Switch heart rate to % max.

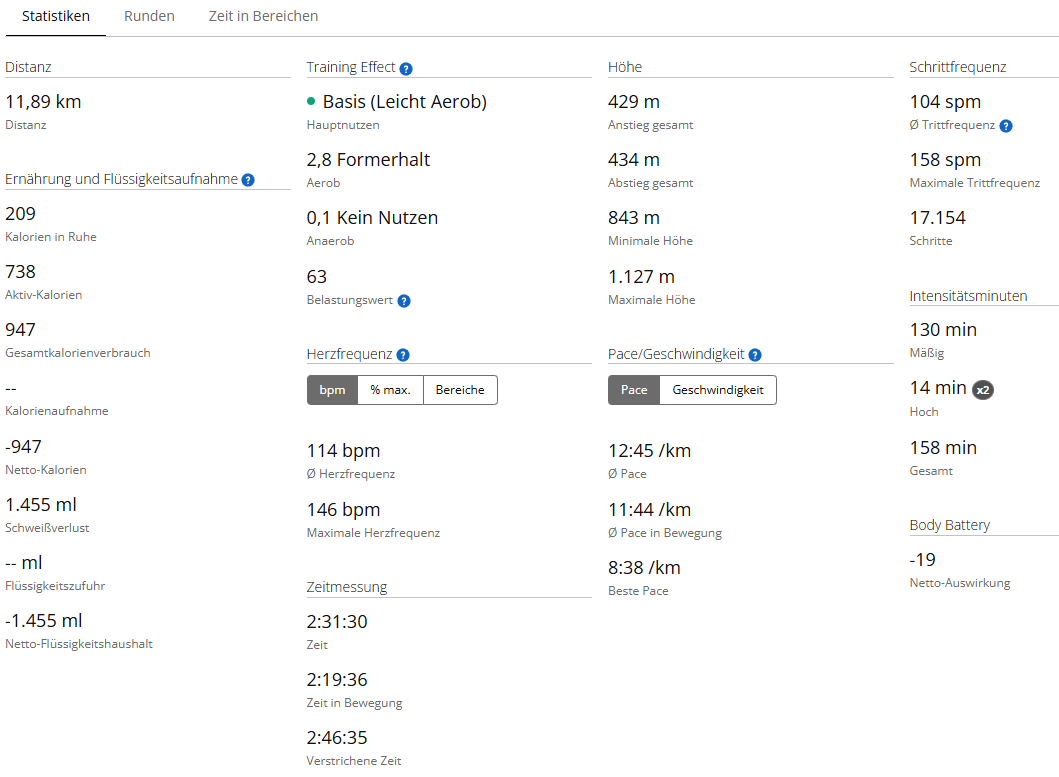[390, 390]
